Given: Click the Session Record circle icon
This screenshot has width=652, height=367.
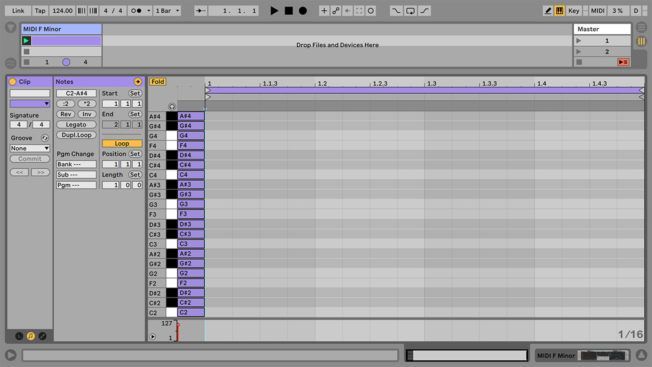Looking at the screenshot, I should [370, 11].
